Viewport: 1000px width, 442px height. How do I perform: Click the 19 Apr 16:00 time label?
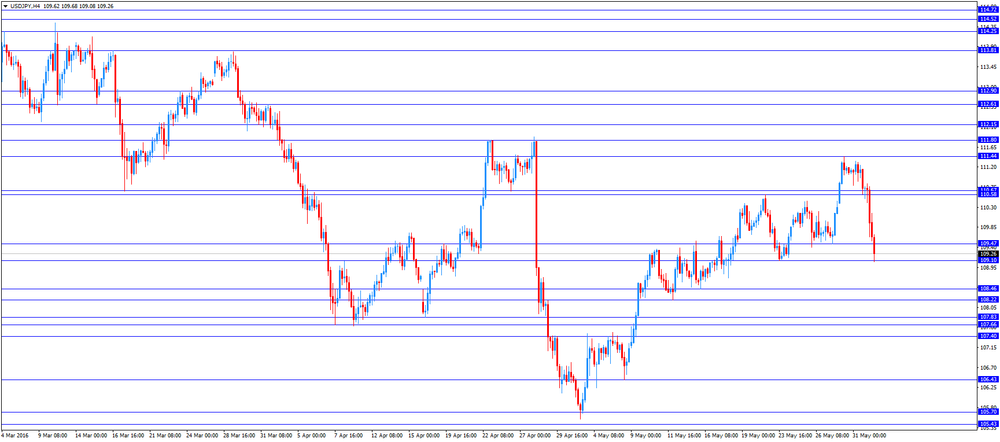[x=460, y=436]
